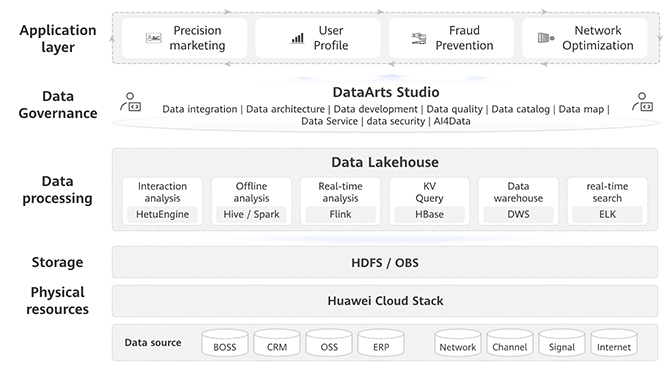Select the BOSS data source cylinder
The height and width of the screenshot is (373, 670).
click(225, 343)
